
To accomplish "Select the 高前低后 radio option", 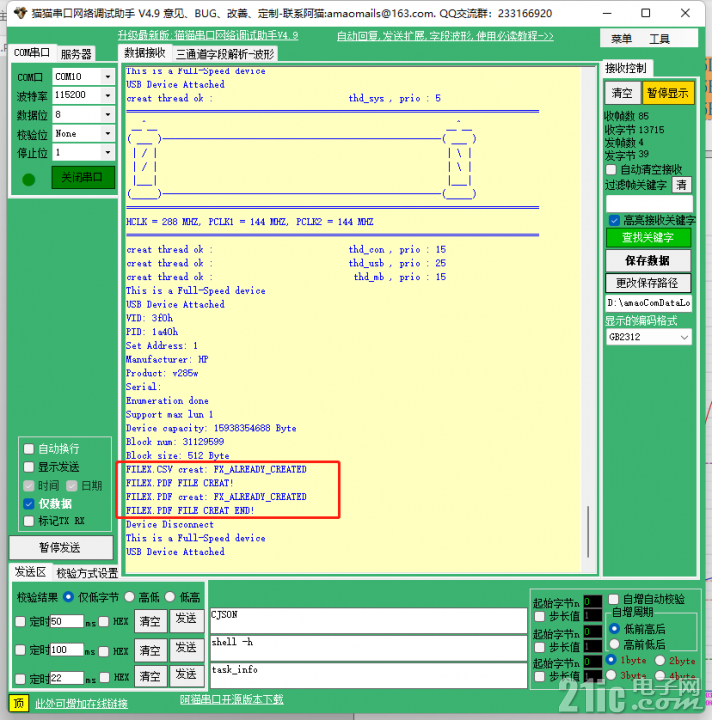I will pyautogui.click(x=614, y=644).
